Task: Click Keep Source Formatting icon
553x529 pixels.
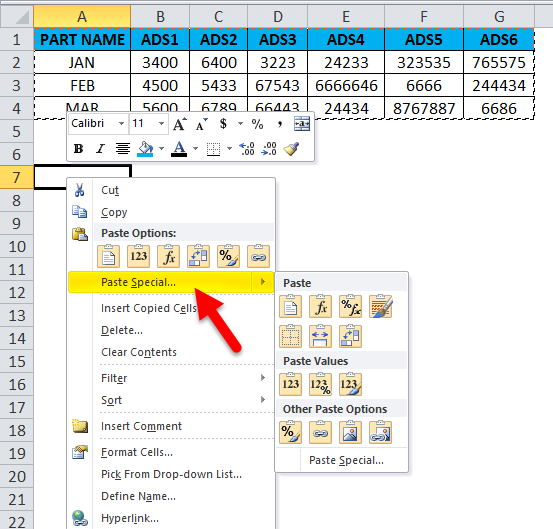Action: click(x=380, y=306)
